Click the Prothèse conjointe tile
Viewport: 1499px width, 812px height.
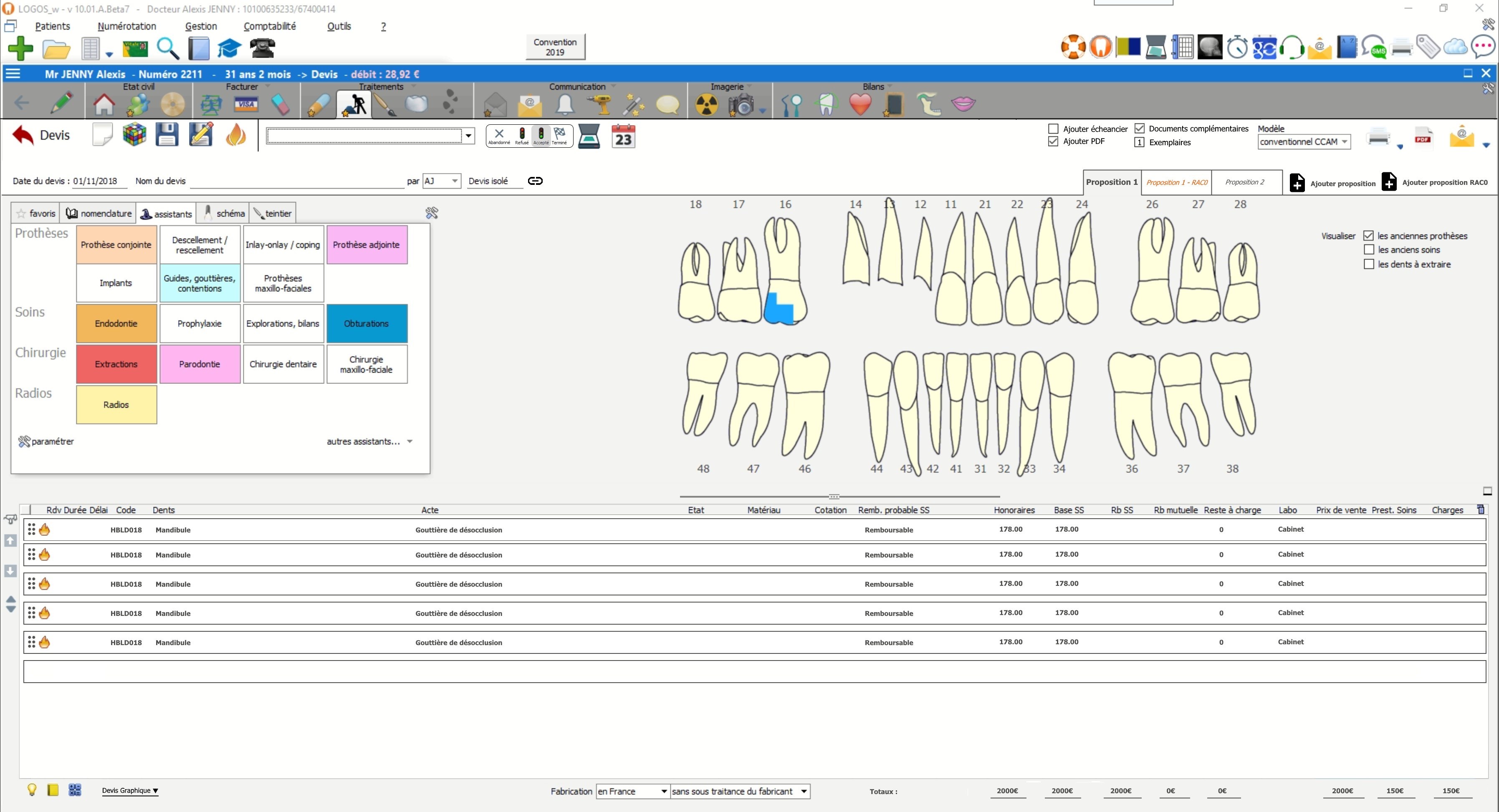[x=116, y=245]
